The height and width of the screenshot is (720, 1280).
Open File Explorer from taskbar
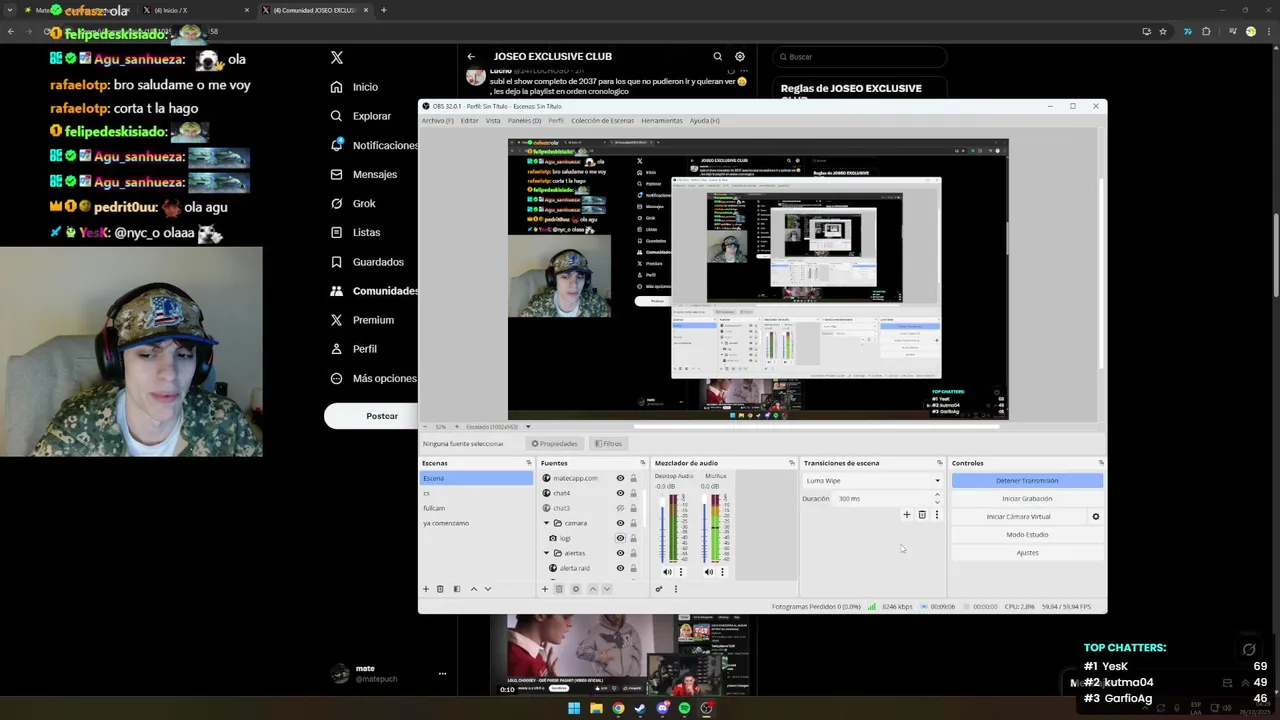596,708
